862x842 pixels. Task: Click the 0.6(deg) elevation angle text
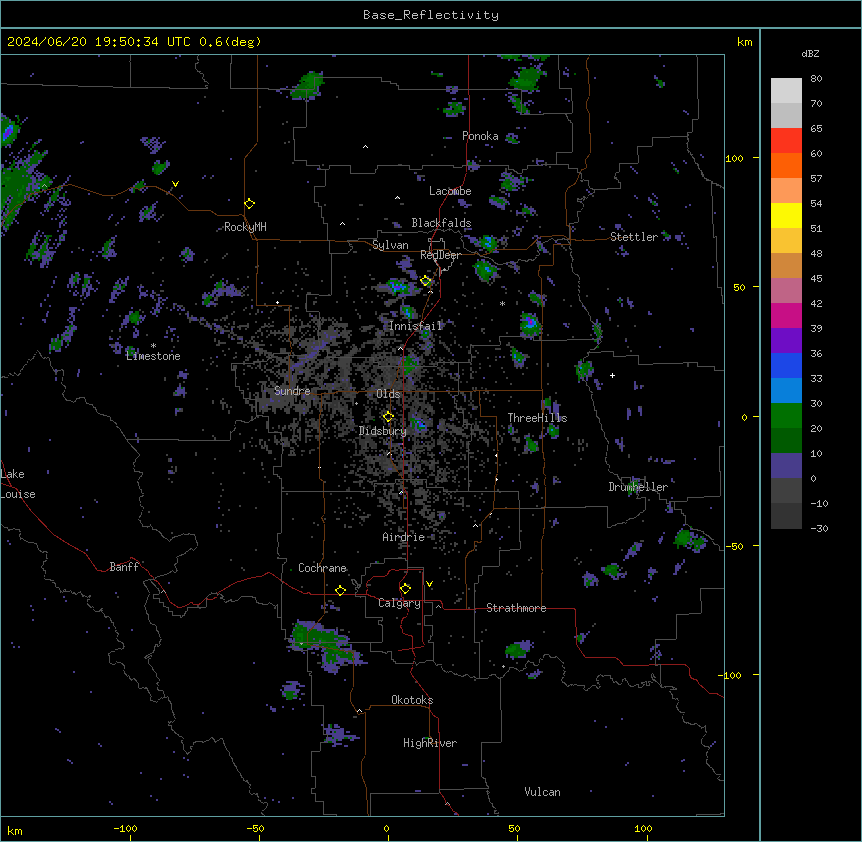[230, 42]
